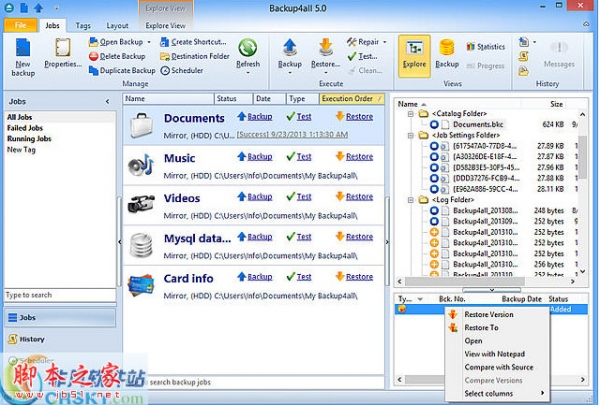Switch to the Explore View ribbon tab
The width and height of the screenshot is (600, 405).
coord(165,26)
